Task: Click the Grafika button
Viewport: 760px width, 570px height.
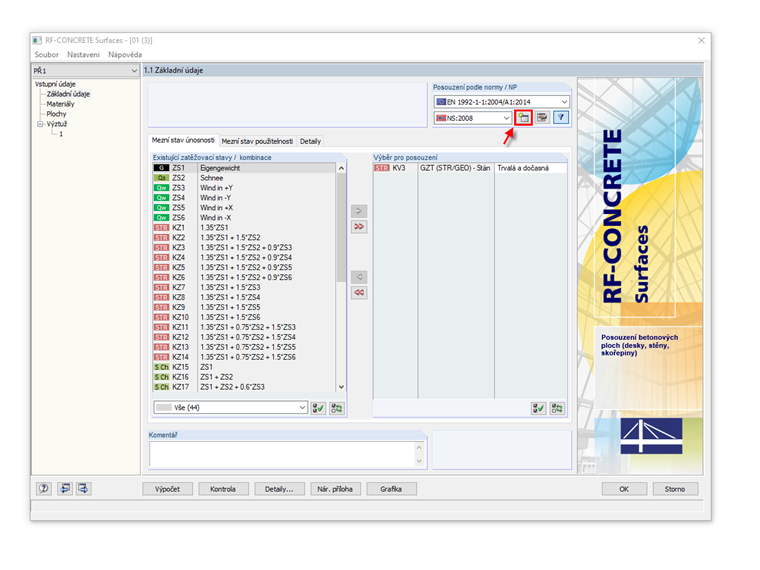Action: tap(391, 489)
